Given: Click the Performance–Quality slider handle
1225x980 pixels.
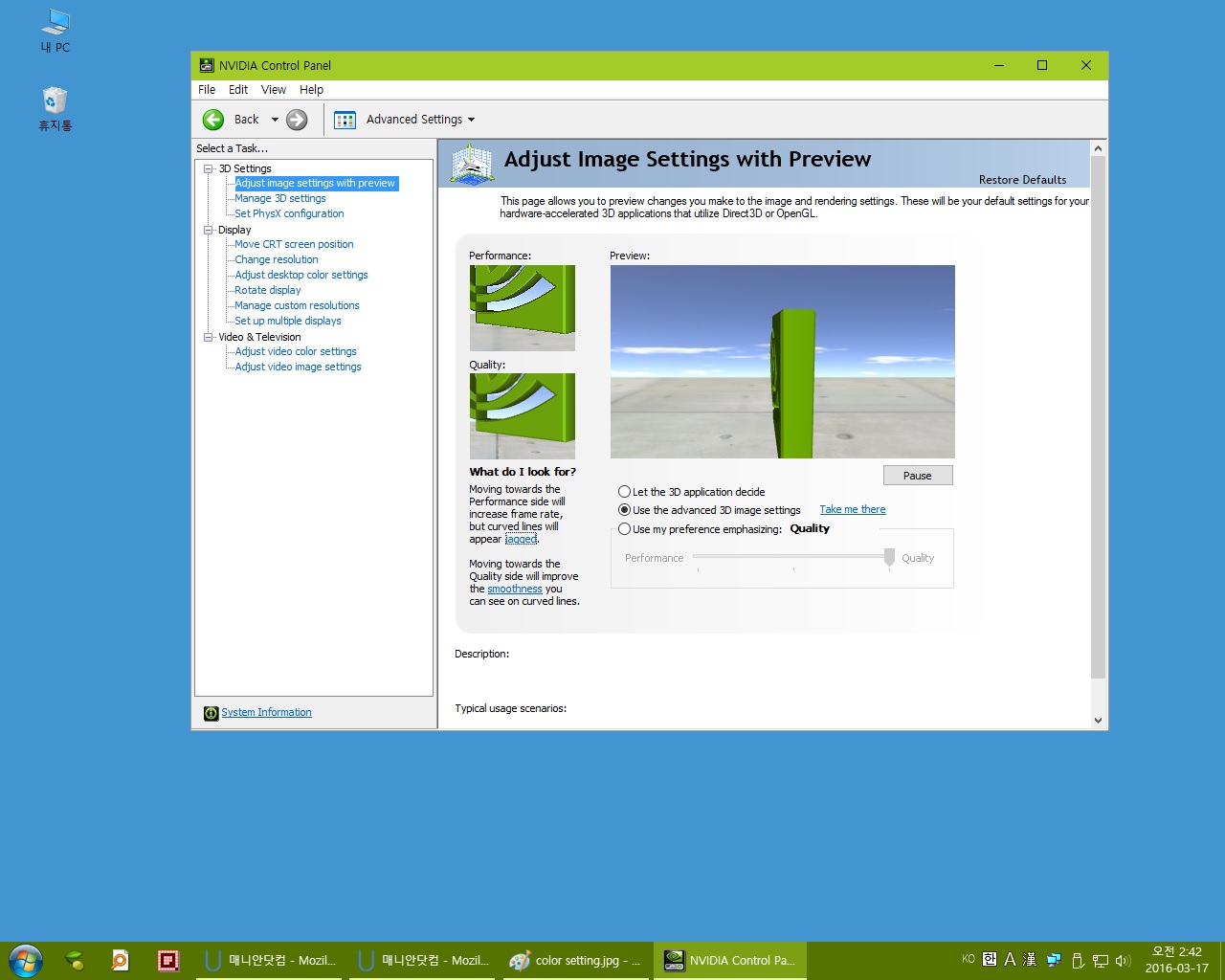Looking at the screenshot, I should pyautogui.click(x=889, y=557).
